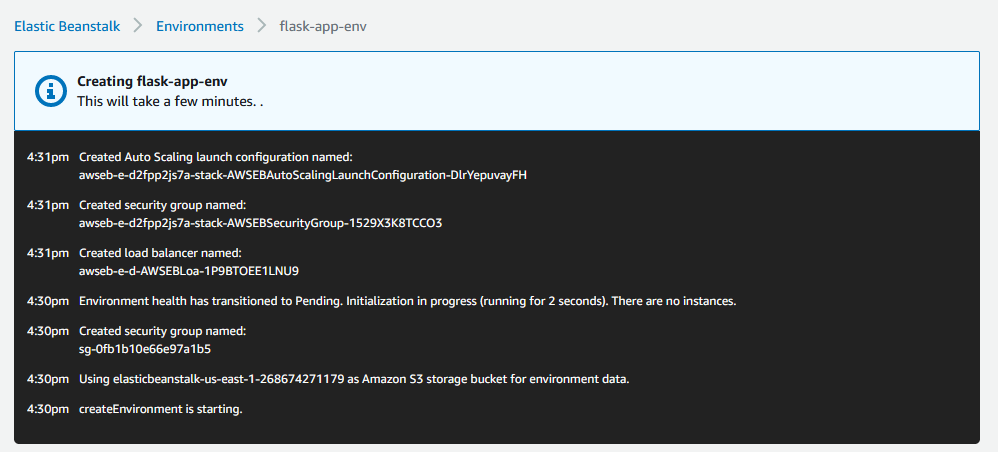Viewport: 998px width, 452px height.
Task: Click the timestamp beside Created load balancer entry
Action: [x=48, y=253]
